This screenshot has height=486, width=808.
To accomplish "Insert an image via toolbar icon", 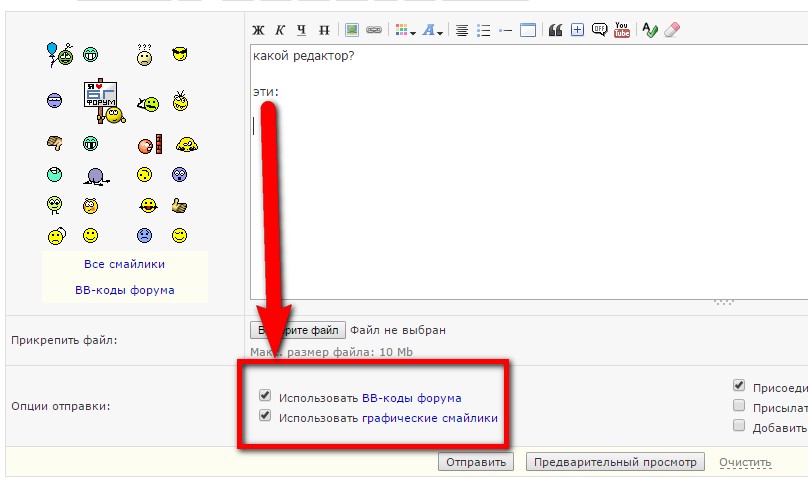I will point(352,30).
